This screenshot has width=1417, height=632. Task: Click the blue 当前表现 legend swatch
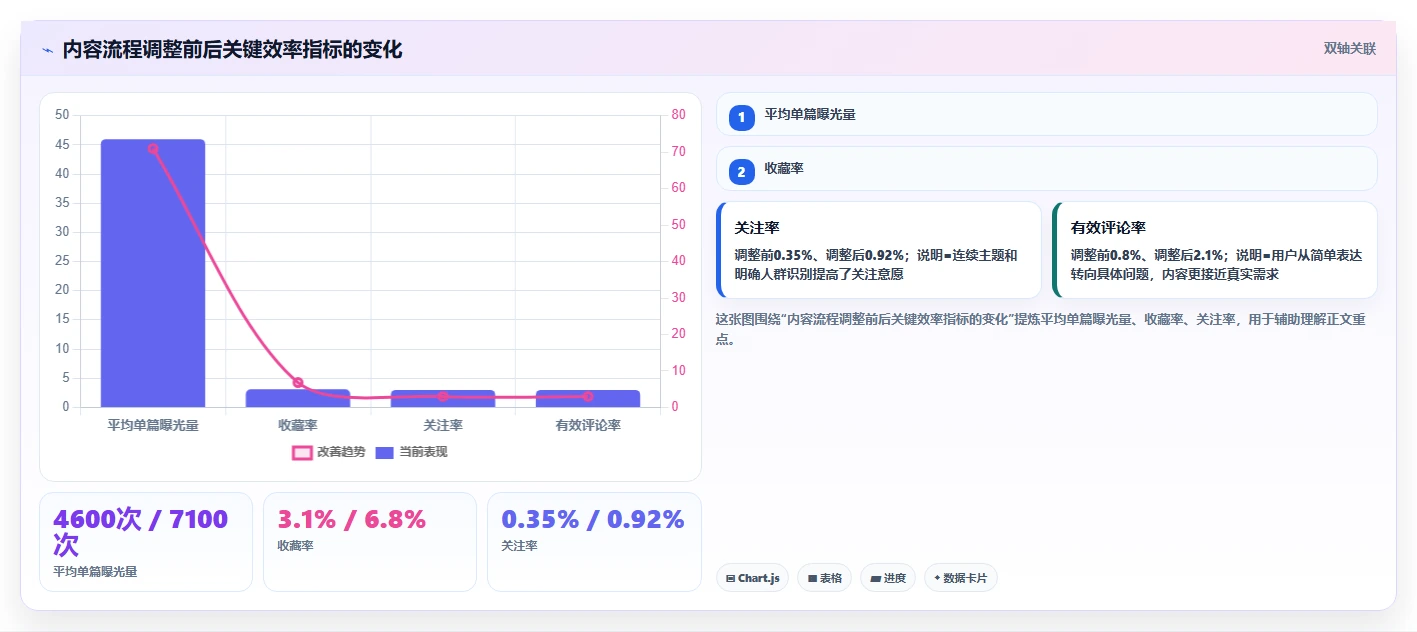point(385,453)
